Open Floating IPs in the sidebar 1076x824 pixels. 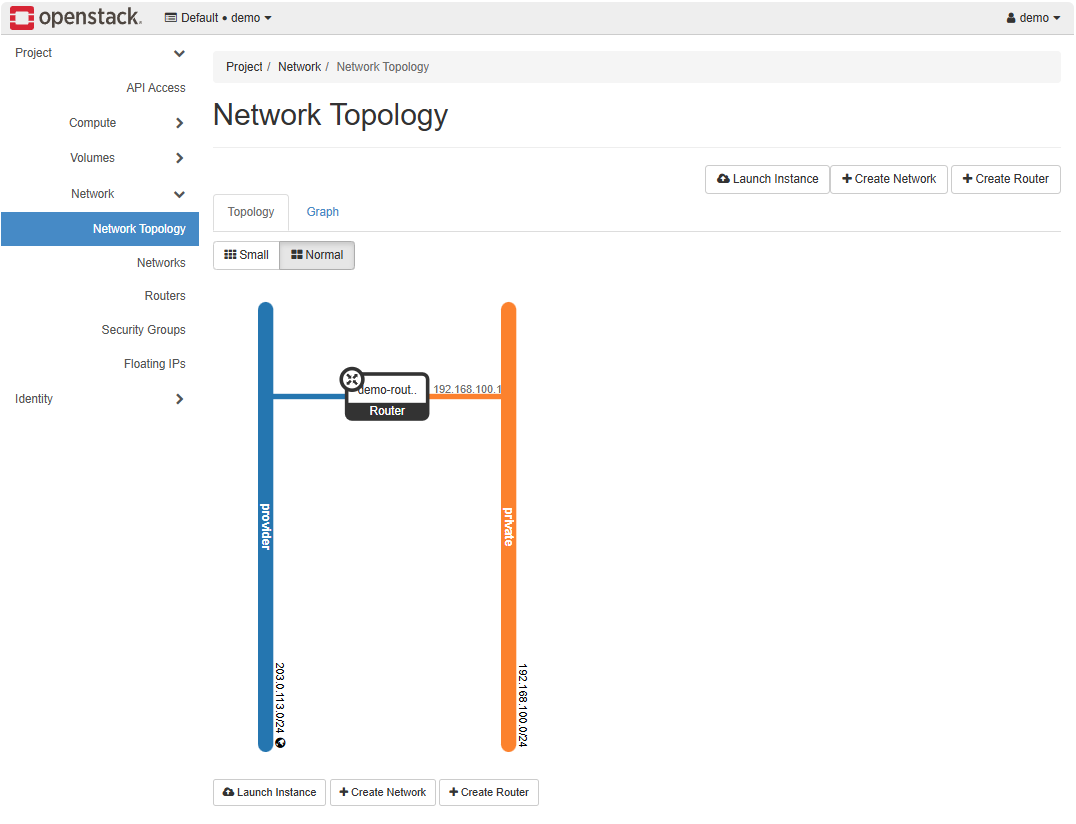click(154, 364)
